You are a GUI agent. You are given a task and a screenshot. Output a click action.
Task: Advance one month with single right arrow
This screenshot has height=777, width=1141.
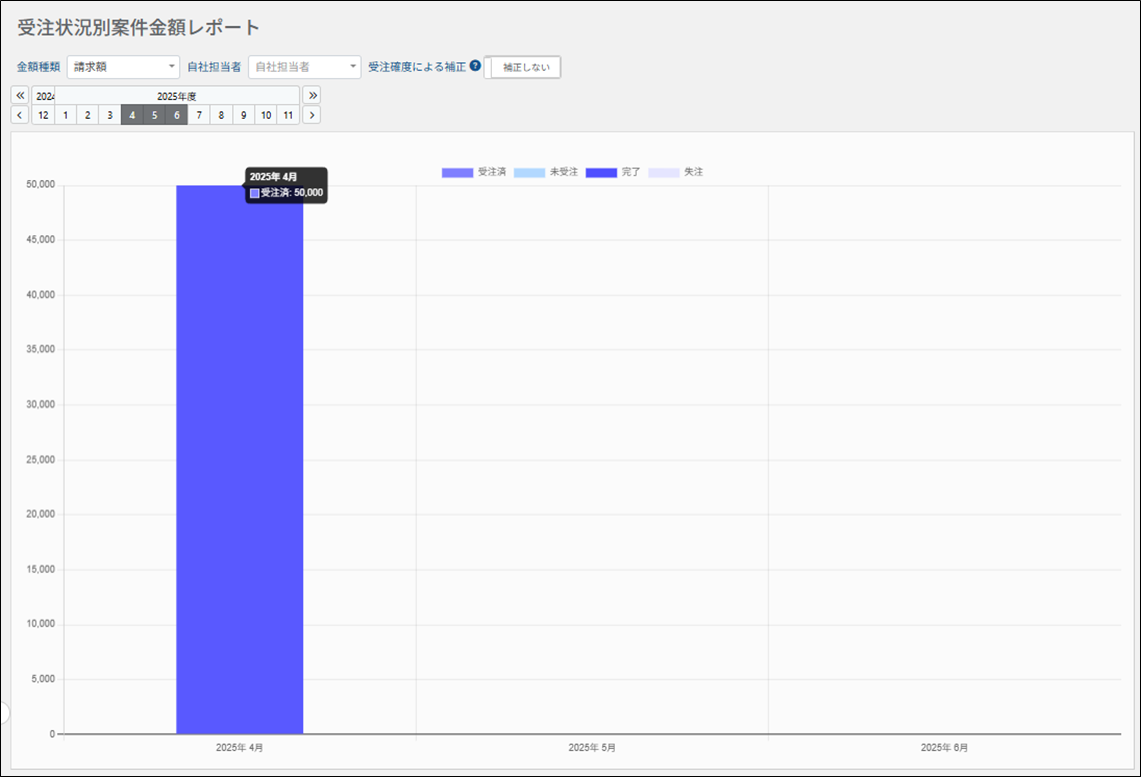[312, 115]
